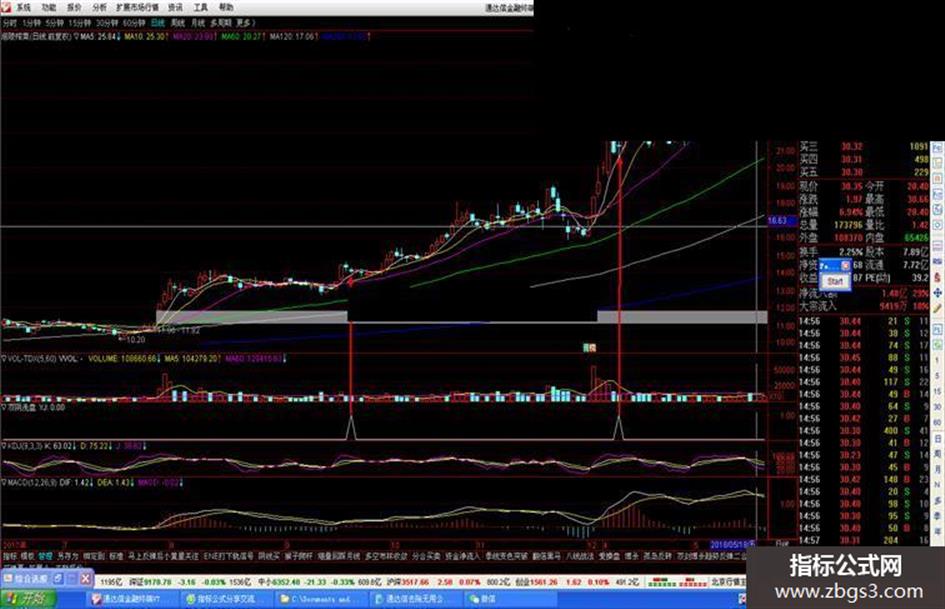The width and height of the screenshot is (945, 609).
Task: Click the blue square icon below pencil
Action: tap(938, 329)
